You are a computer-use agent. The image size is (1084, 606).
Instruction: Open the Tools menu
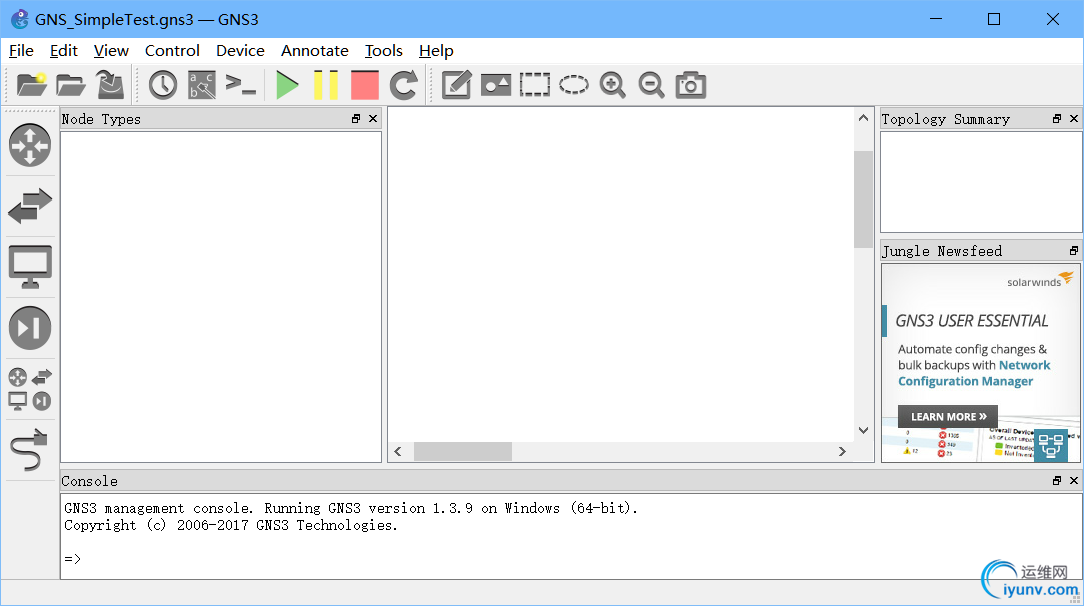[x=384, y=50]
